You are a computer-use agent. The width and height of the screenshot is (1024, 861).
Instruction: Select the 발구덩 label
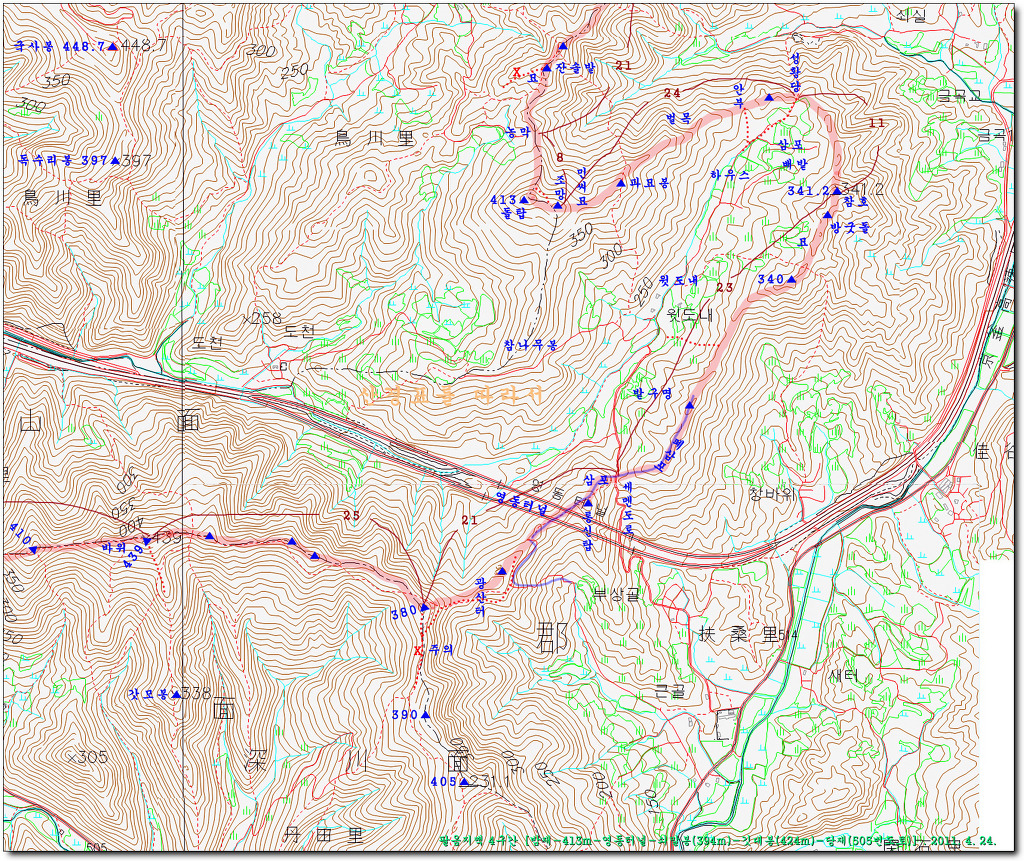tap(652, 393)
